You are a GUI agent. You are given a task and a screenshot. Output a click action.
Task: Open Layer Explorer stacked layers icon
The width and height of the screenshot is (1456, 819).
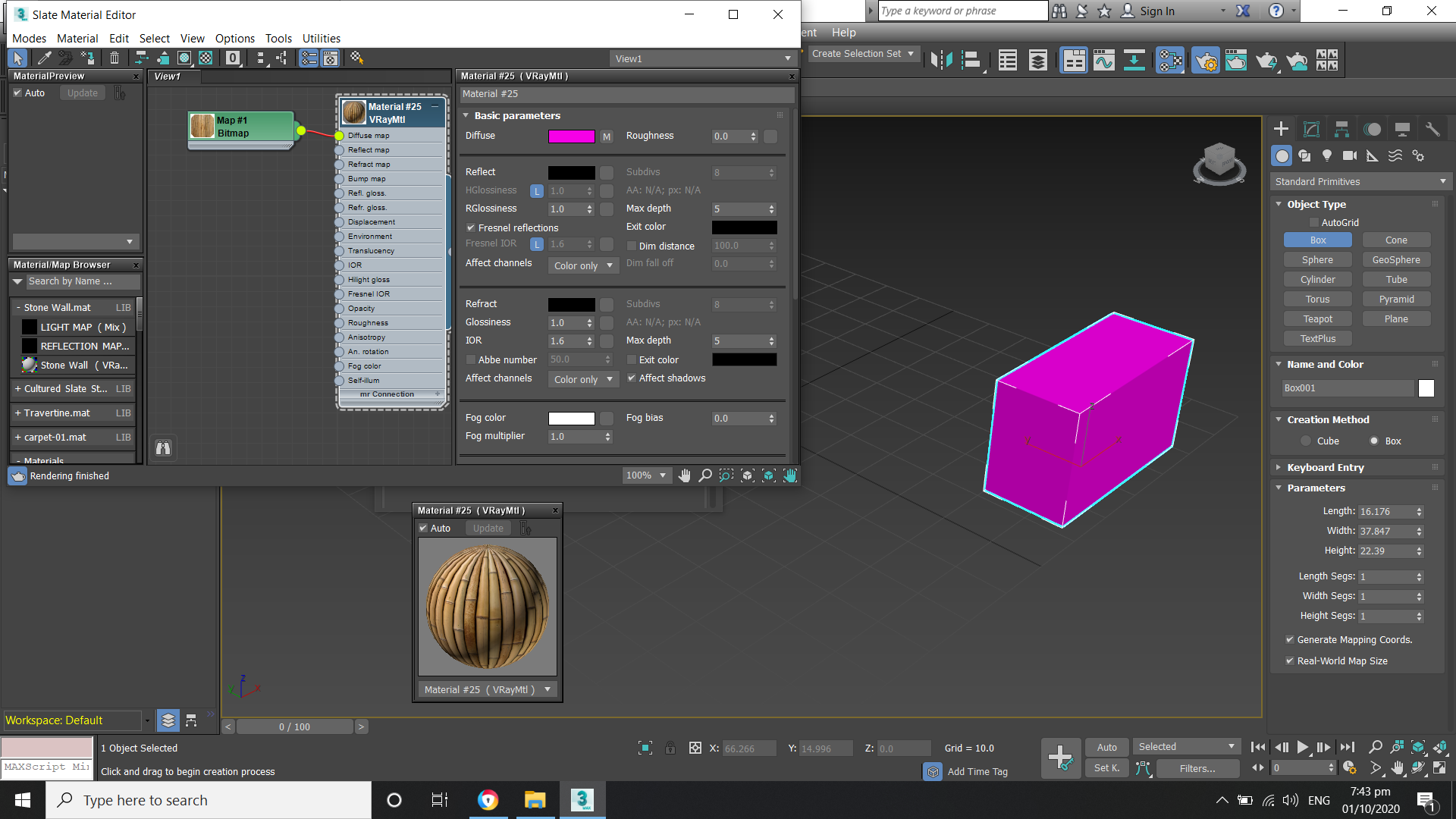click(1037, 60)
